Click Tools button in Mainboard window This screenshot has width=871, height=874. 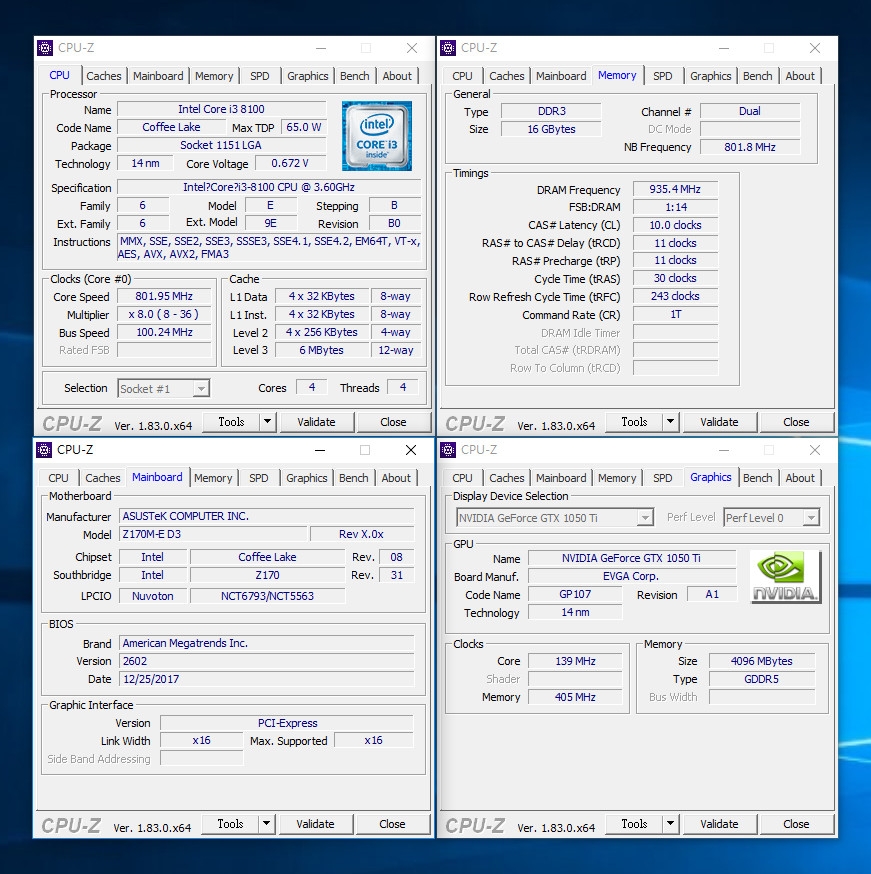click(x=230, y=824)
